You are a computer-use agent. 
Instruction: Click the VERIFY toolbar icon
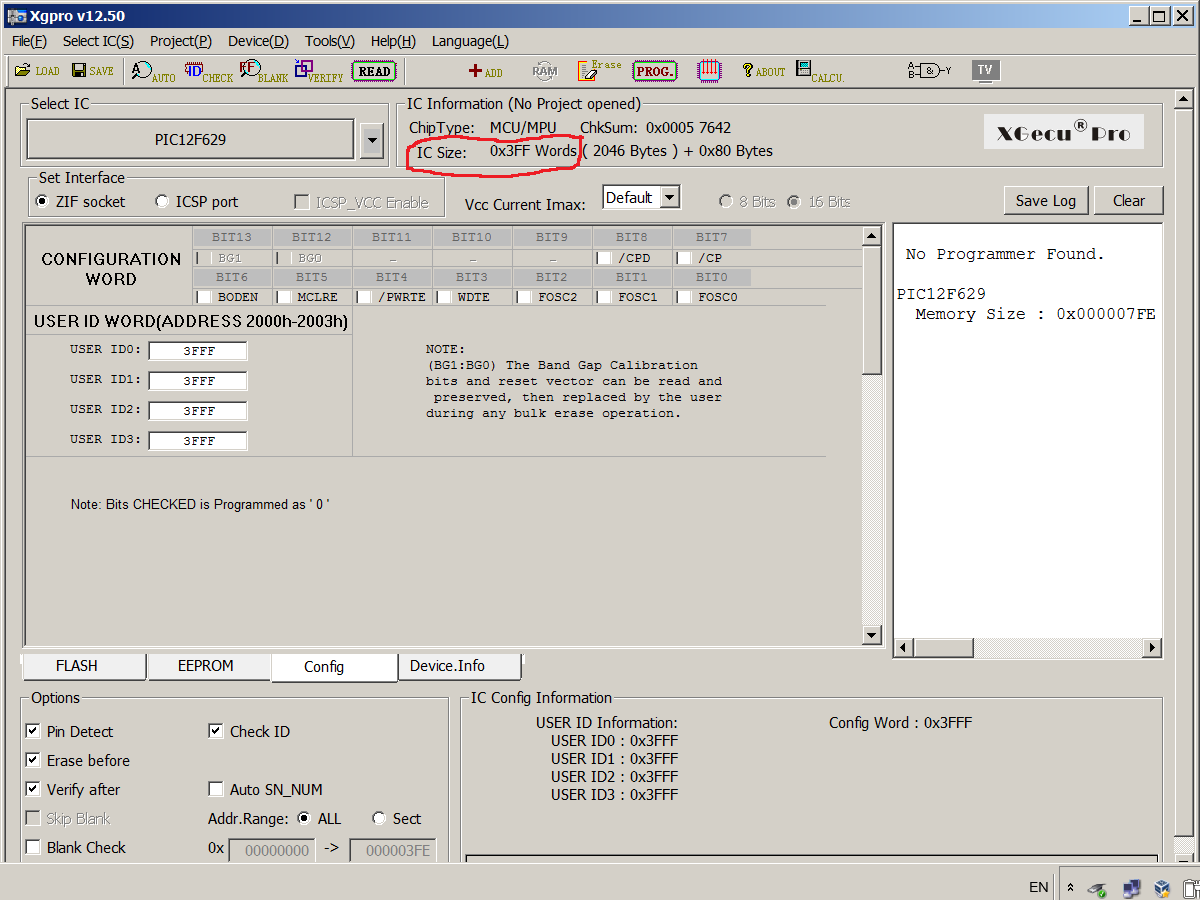319,71
